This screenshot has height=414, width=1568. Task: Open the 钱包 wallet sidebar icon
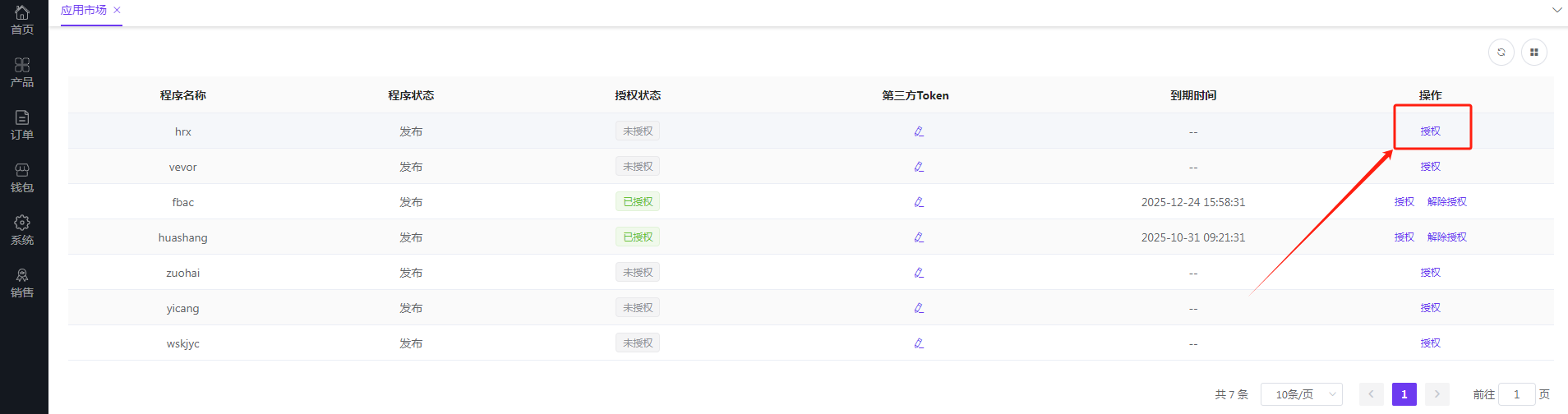(x=22, y=177)
